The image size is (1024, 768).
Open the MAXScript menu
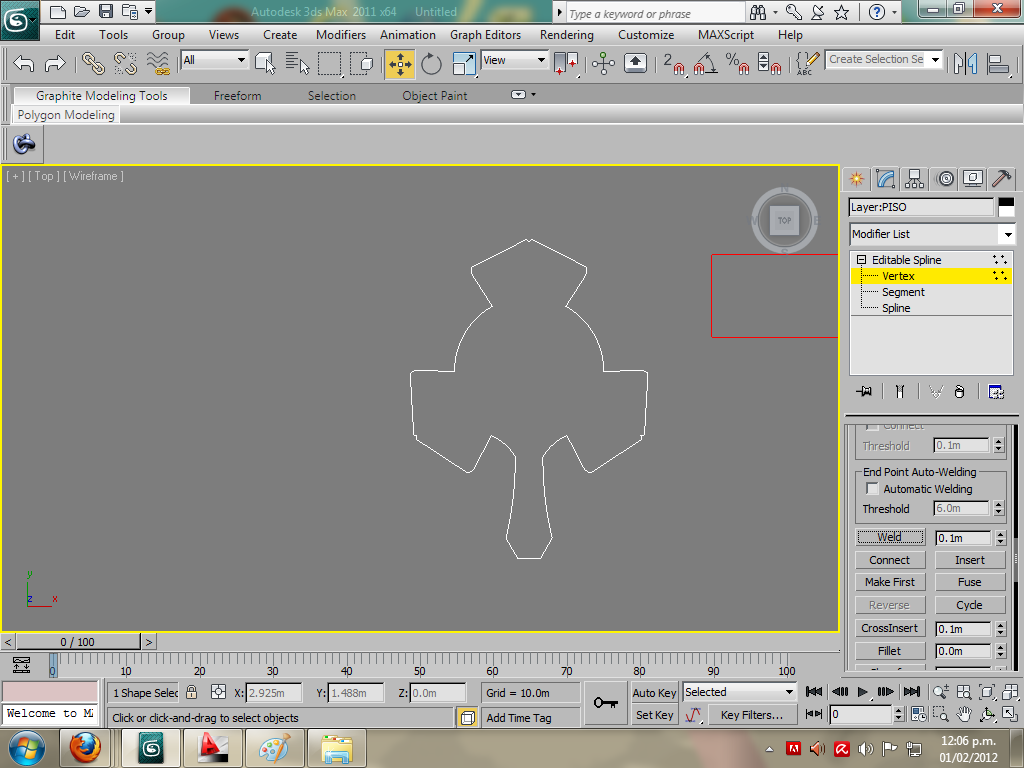point(726,35)
